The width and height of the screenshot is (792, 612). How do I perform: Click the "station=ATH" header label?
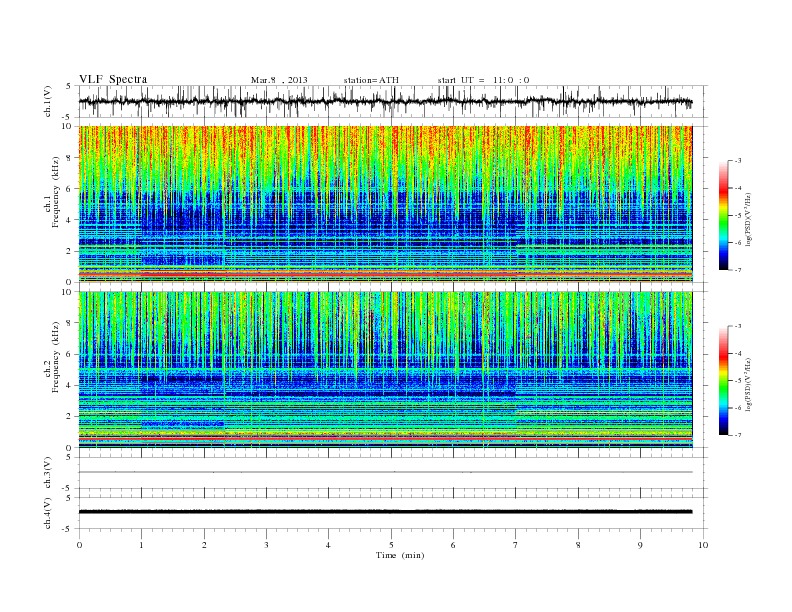click(371, 80)
